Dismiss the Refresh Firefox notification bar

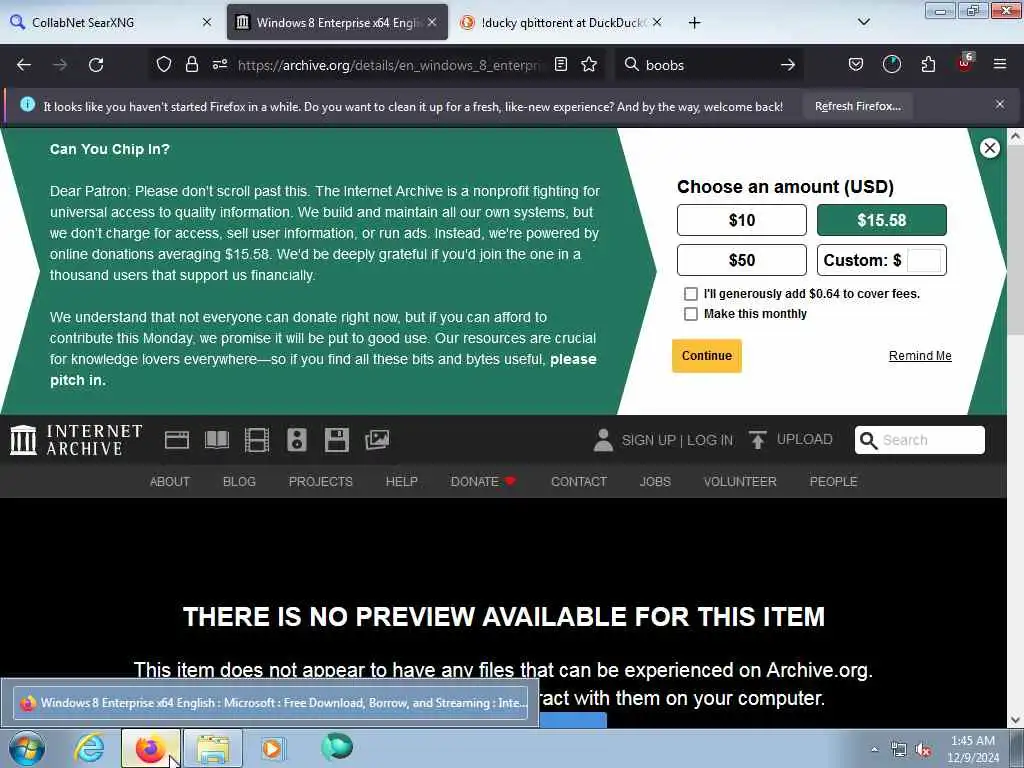(999, 104)
